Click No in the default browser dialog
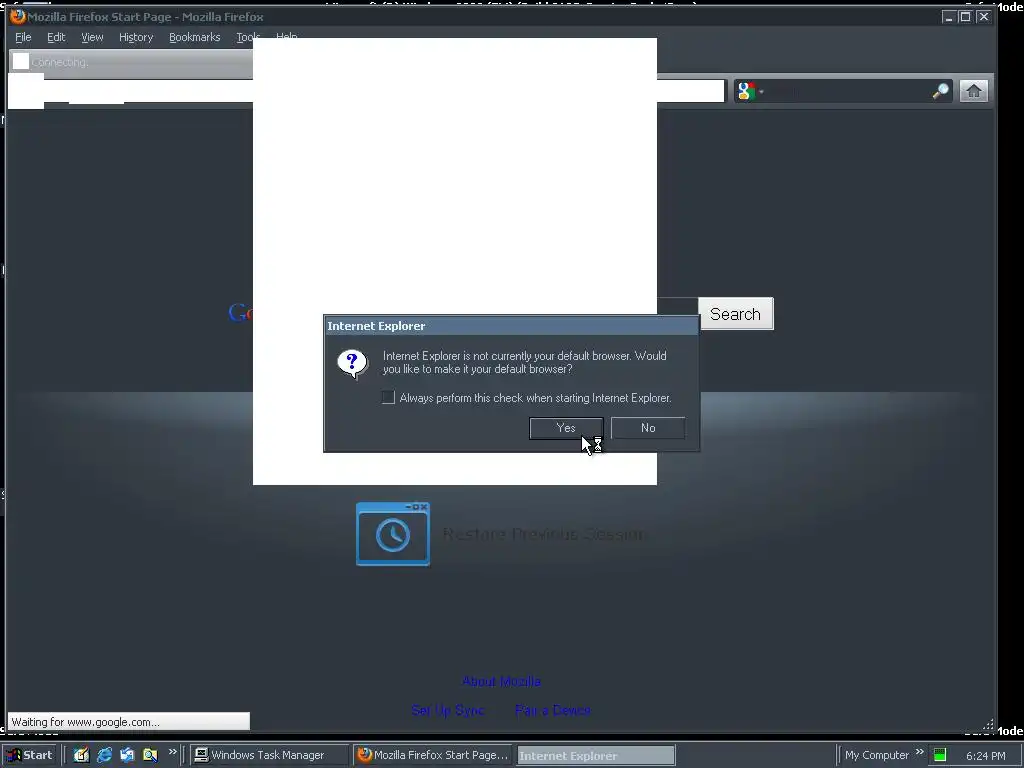This screenshot has width=1024, height=768. (648, 428)
